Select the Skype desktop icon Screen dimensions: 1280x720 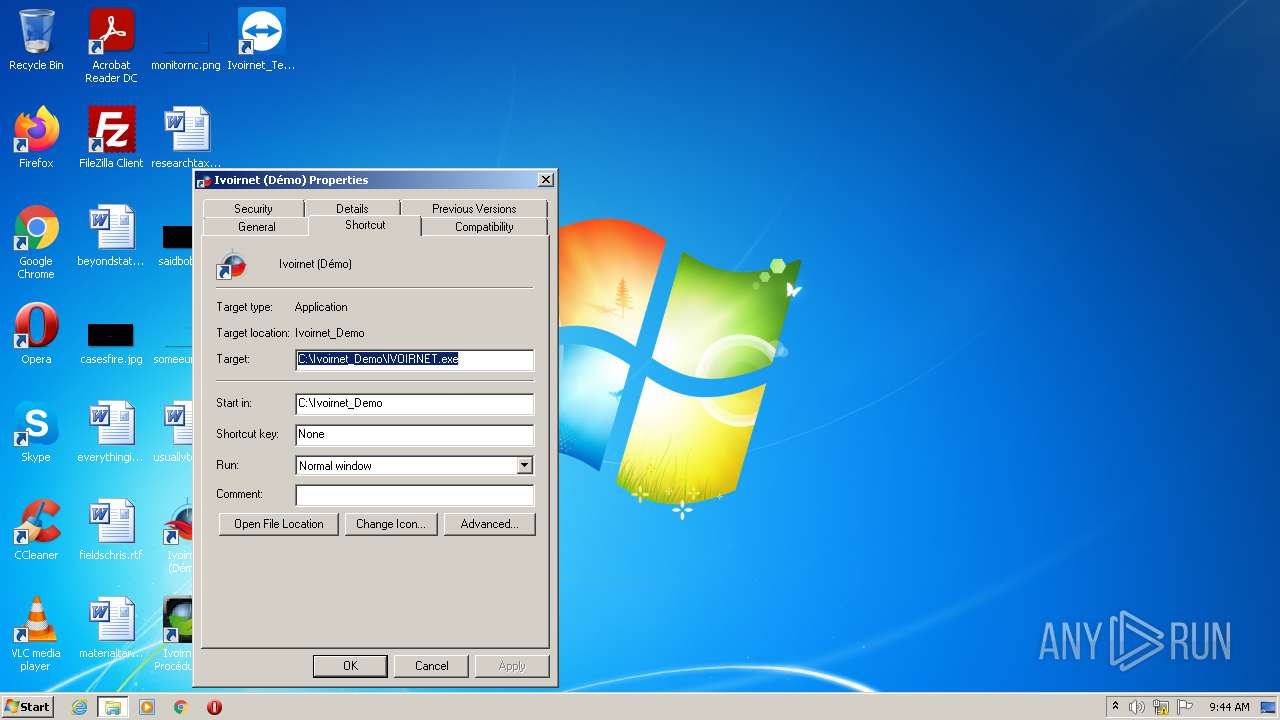(x=36, y=432)
